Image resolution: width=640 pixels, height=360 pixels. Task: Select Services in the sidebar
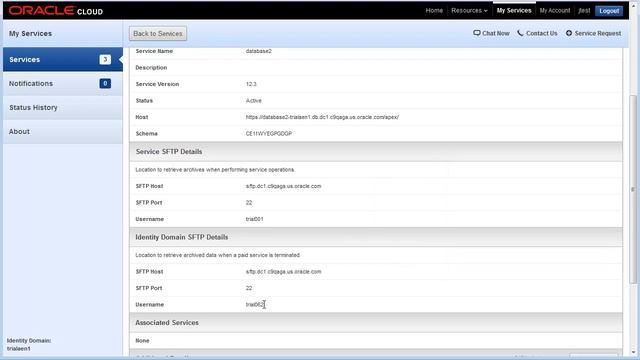click(x=63, y=60)
